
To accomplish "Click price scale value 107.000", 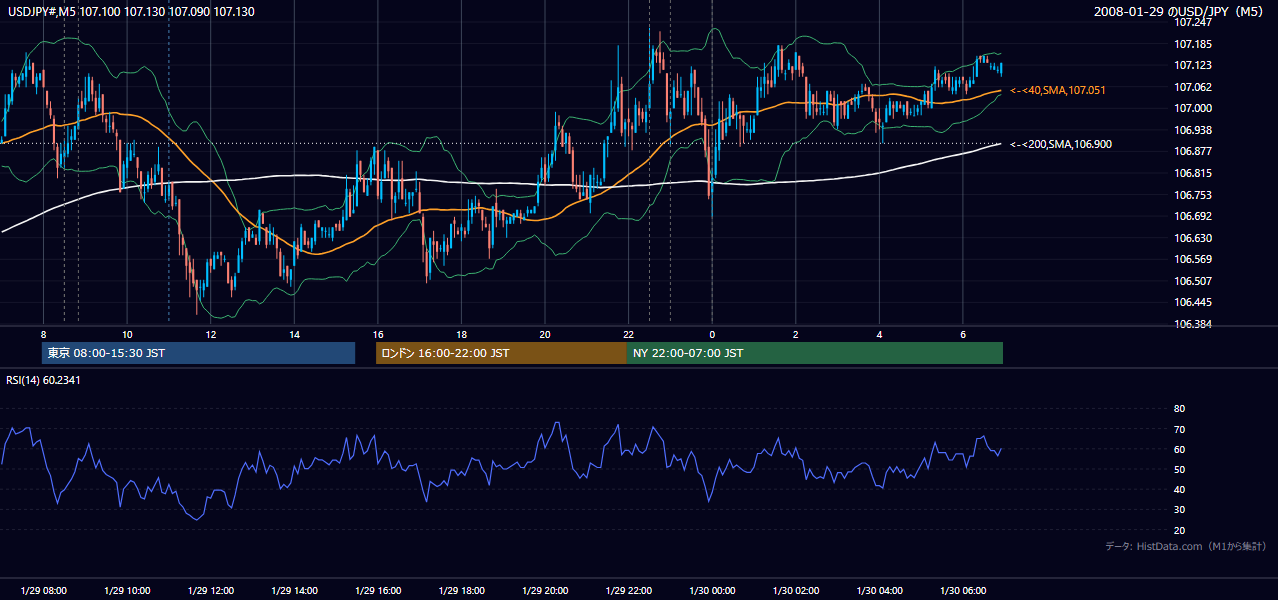I will (x=1192, y=108).
